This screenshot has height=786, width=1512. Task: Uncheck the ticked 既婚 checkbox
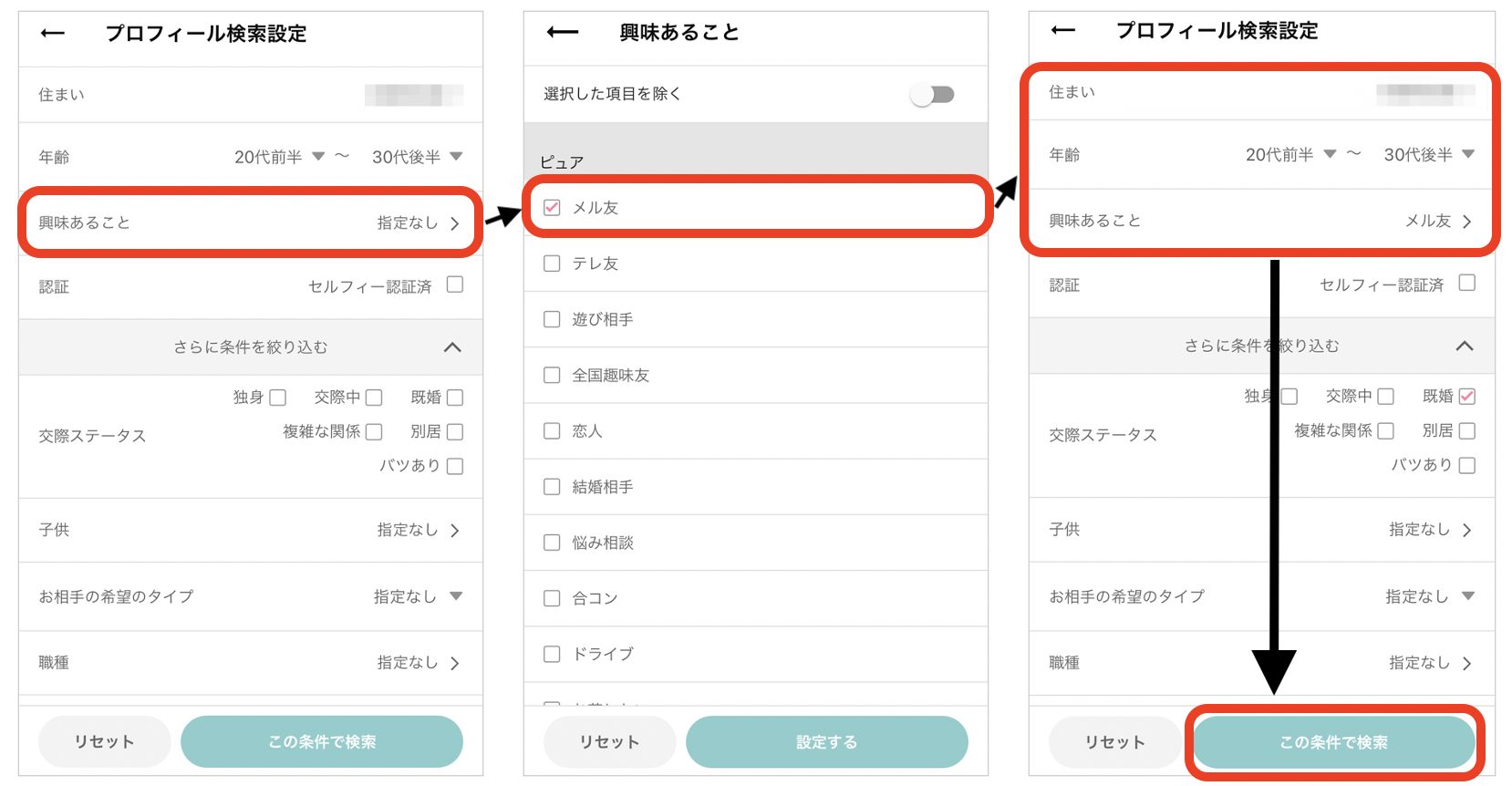(1466, 397)
